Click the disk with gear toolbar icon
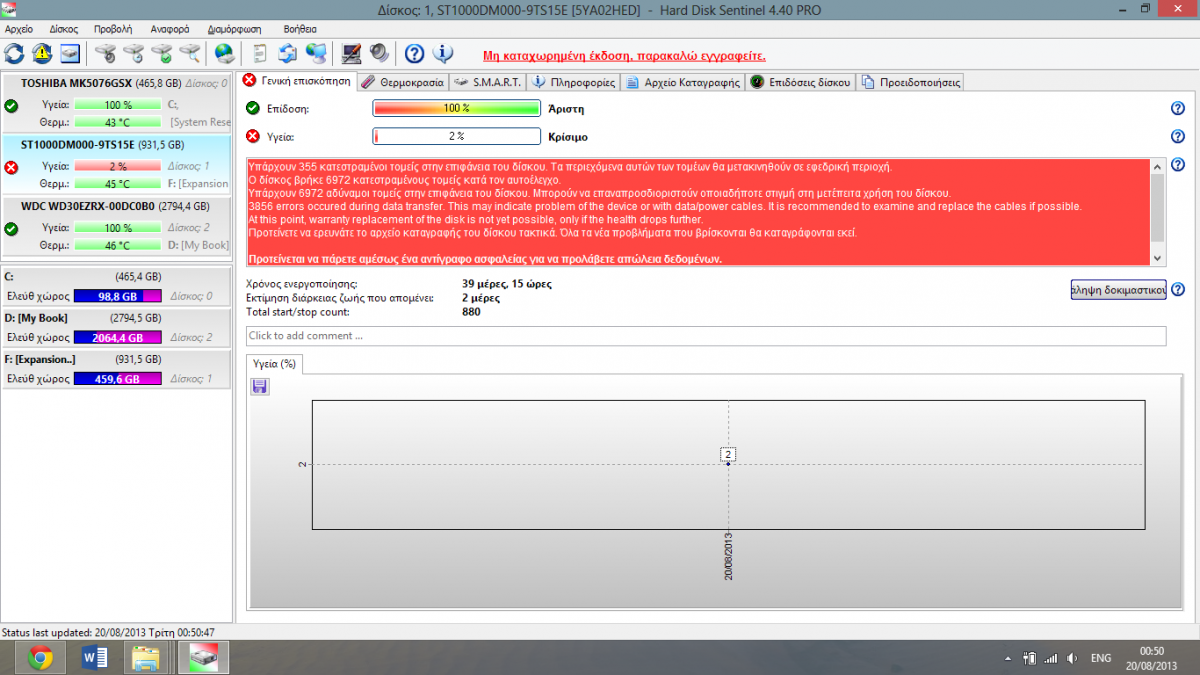Viewport: 1200px width, 675px height. pos(105,53)
